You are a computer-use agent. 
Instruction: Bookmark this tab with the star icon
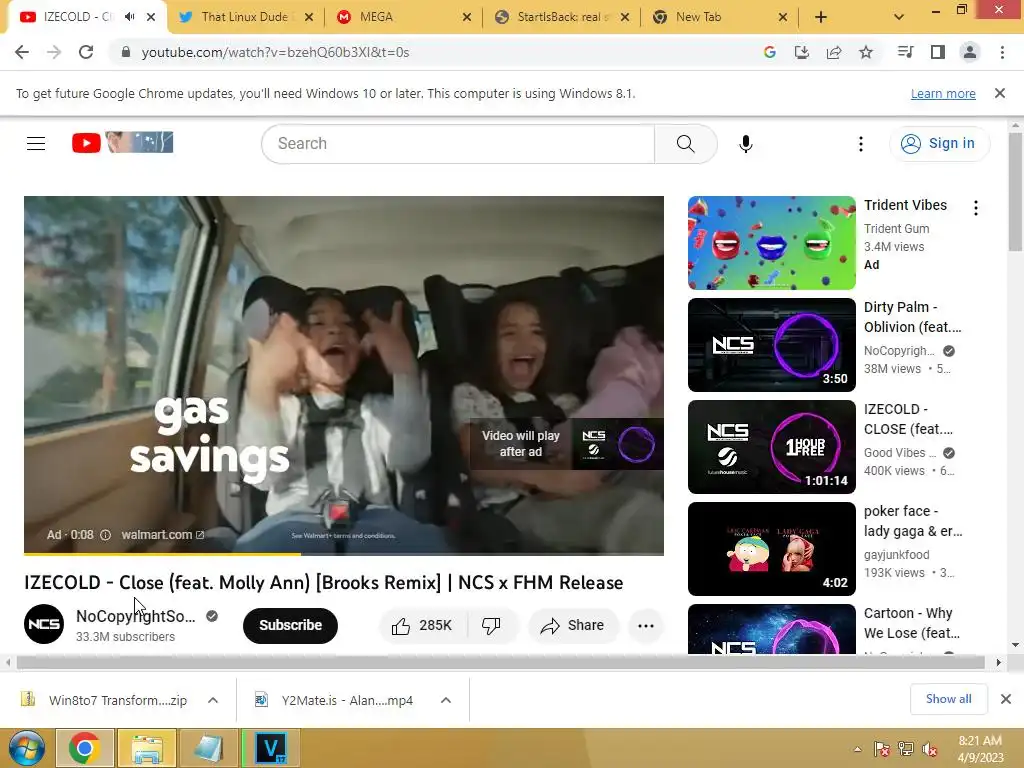[866, 52]
